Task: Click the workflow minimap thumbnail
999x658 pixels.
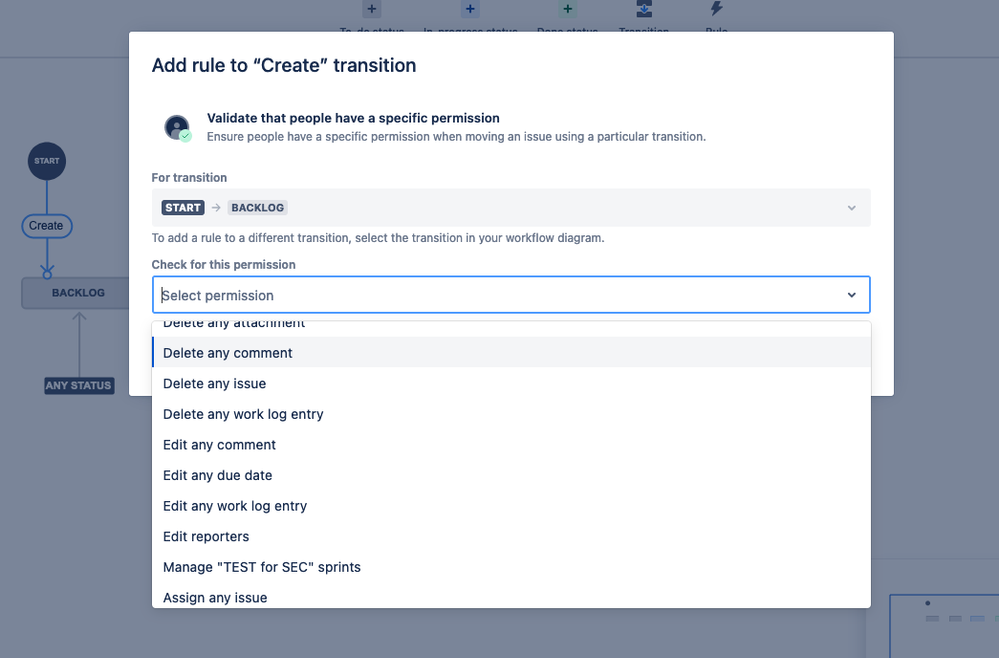Action: 944,626
